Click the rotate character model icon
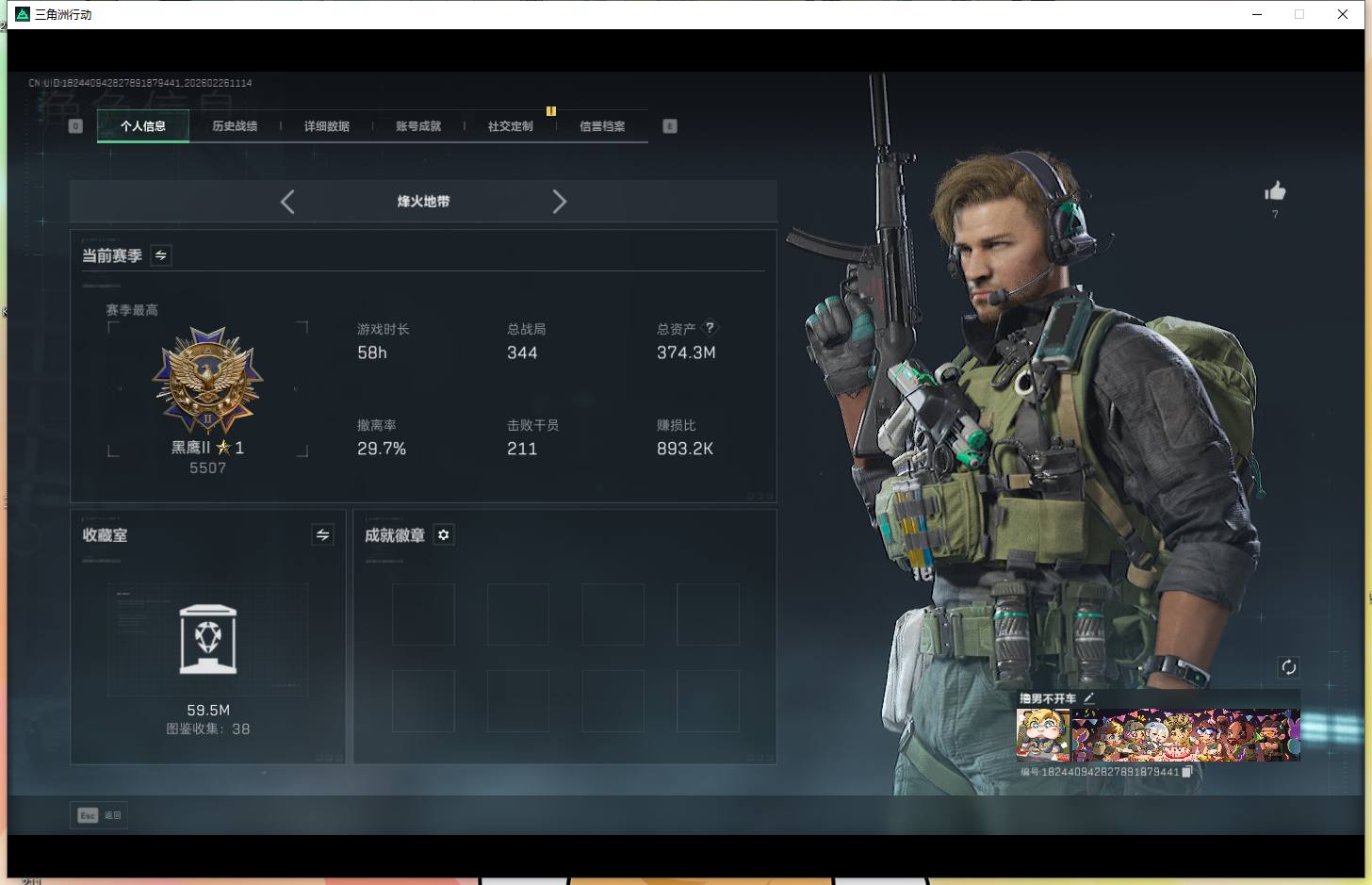The height and width of the screenshot is (885, 1372). pyautogui.click(x=1288, y=667)
